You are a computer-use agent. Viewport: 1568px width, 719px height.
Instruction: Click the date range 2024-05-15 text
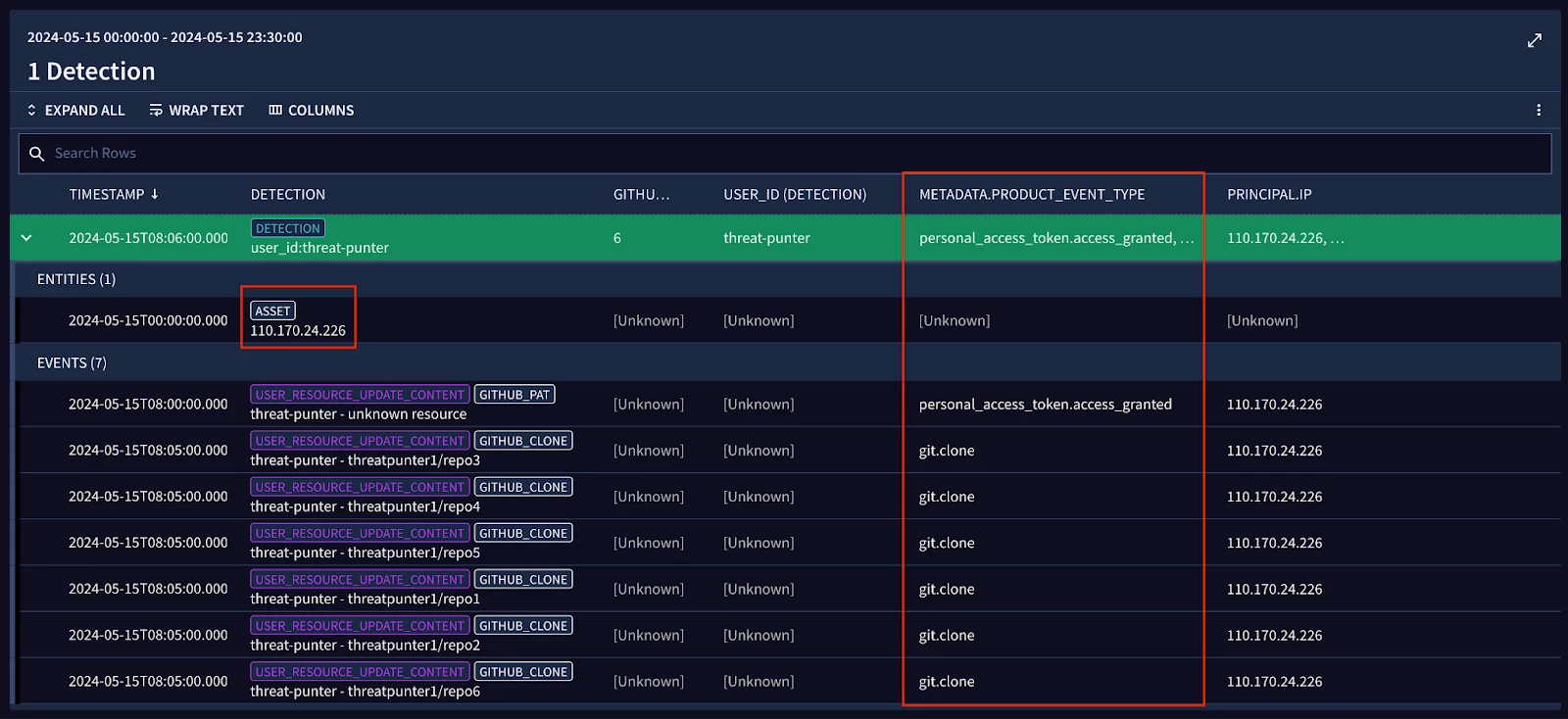[165, 37]
